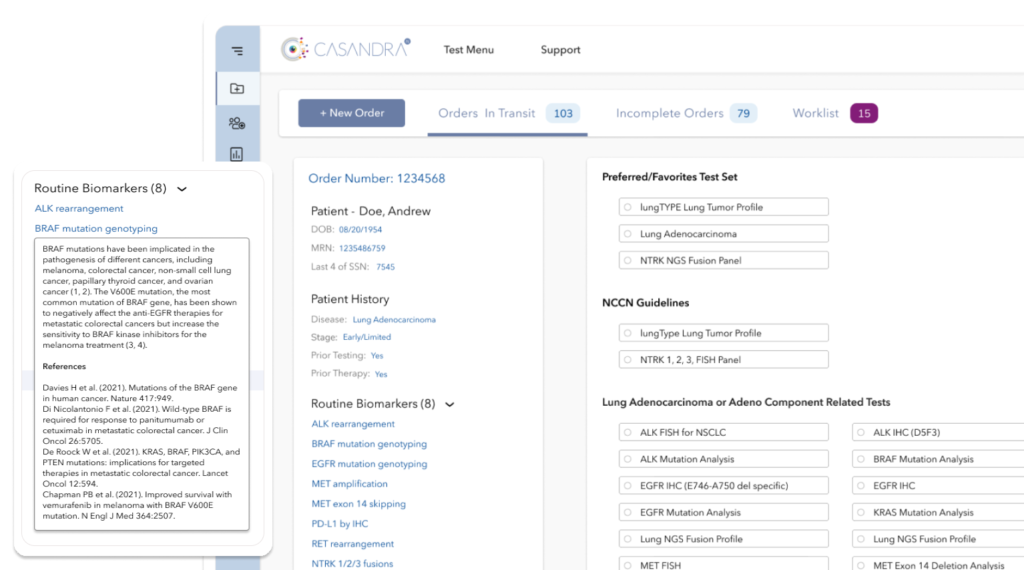This screenshot has height=570, width=1024.
Task: Select ALK IHC (D5F3)
Action: (x=938, y=432)
